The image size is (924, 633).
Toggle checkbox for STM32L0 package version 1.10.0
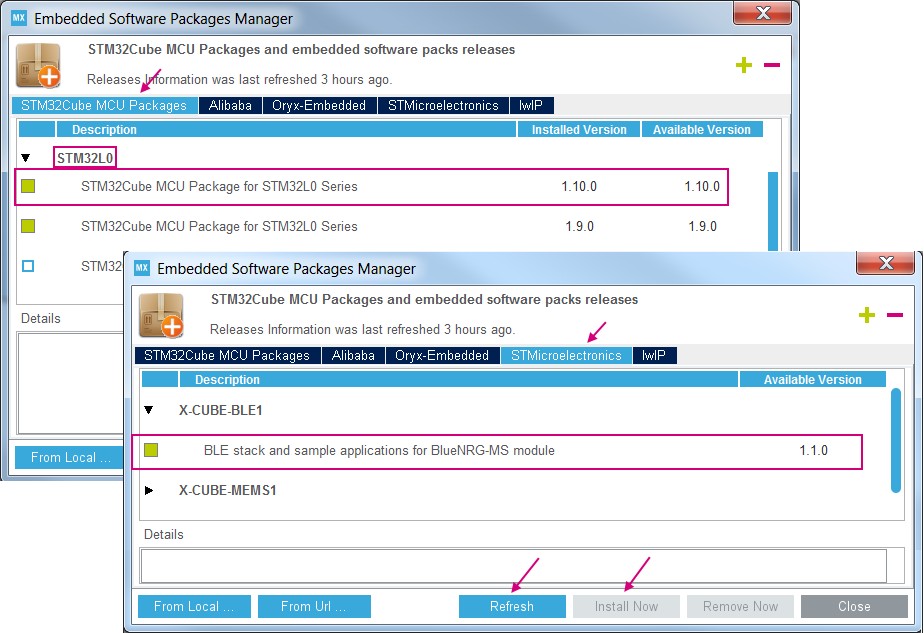(28, 186)
